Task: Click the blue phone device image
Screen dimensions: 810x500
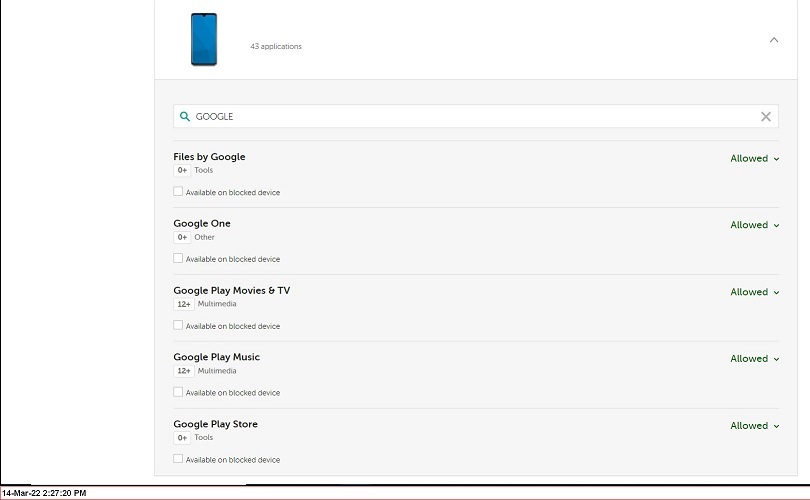Action: point(204,39)
